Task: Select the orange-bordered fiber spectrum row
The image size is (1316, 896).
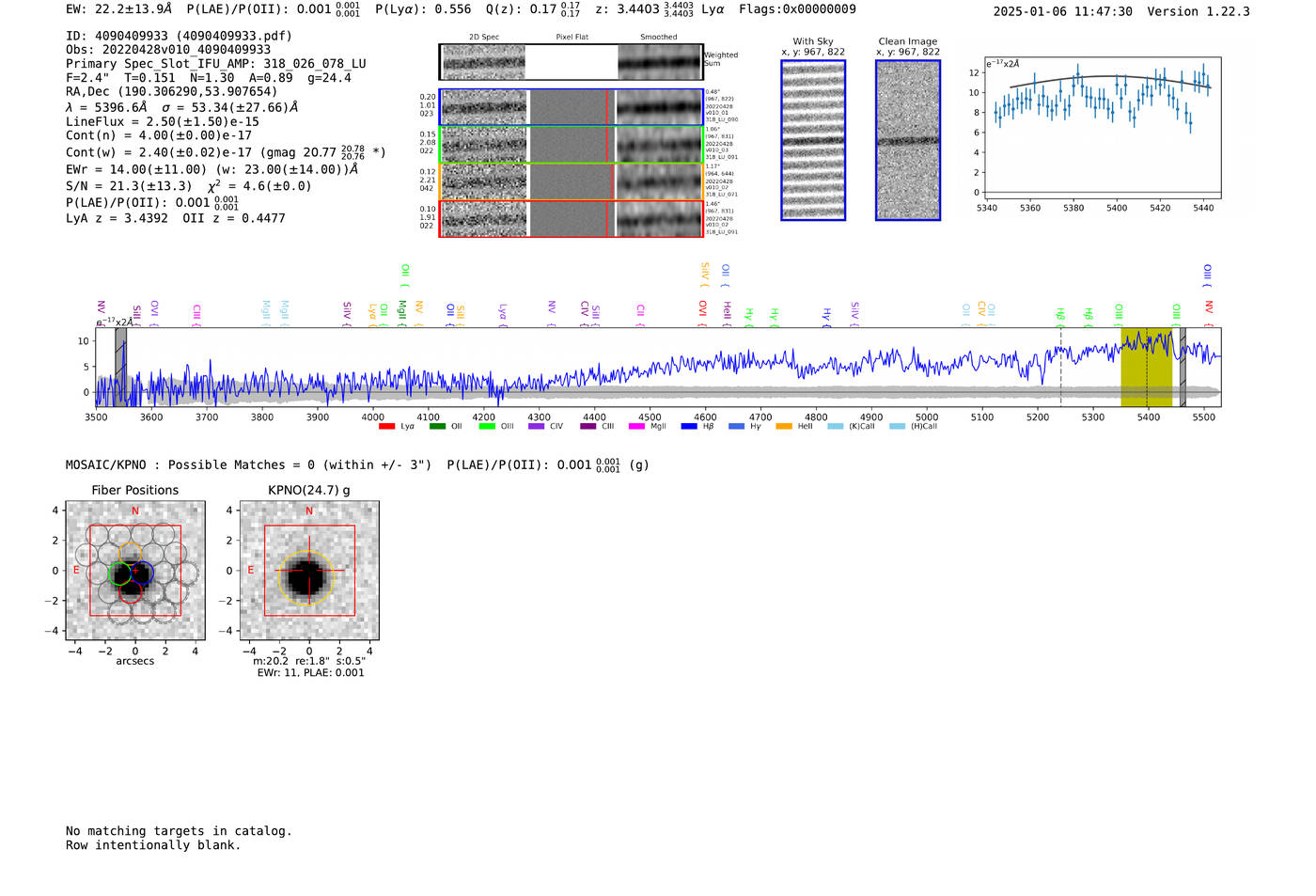Action: (x=572, y=181)
